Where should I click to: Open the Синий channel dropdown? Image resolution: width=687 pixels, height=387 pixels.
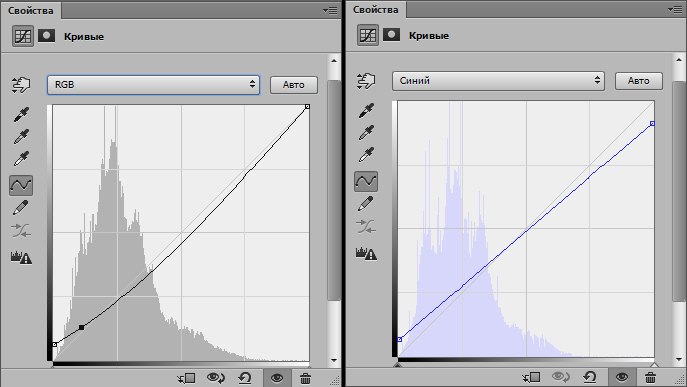click(x=498, y=81)
